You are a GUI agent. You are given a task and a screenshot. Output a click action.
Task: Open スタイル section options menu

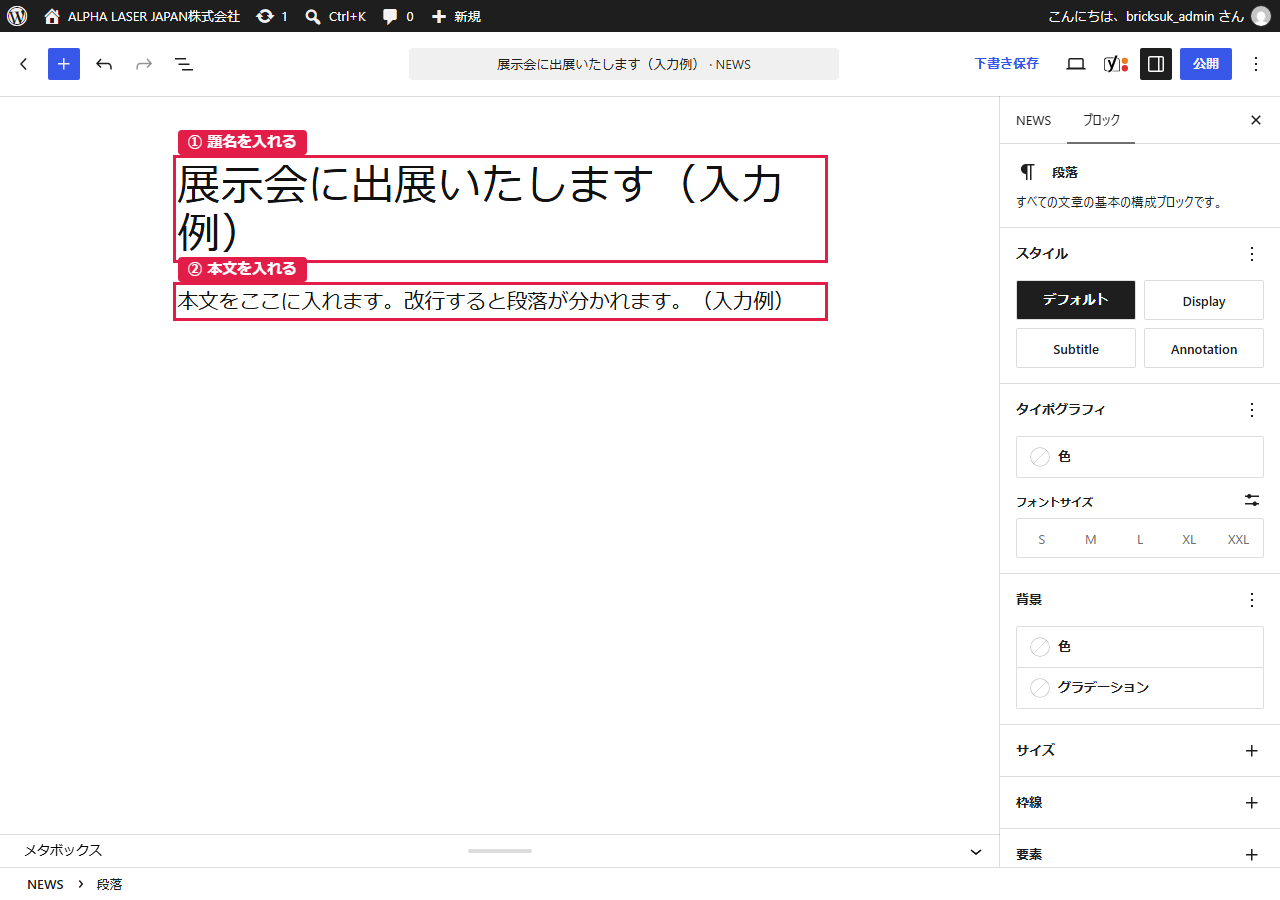click(x=1252, y=254)
